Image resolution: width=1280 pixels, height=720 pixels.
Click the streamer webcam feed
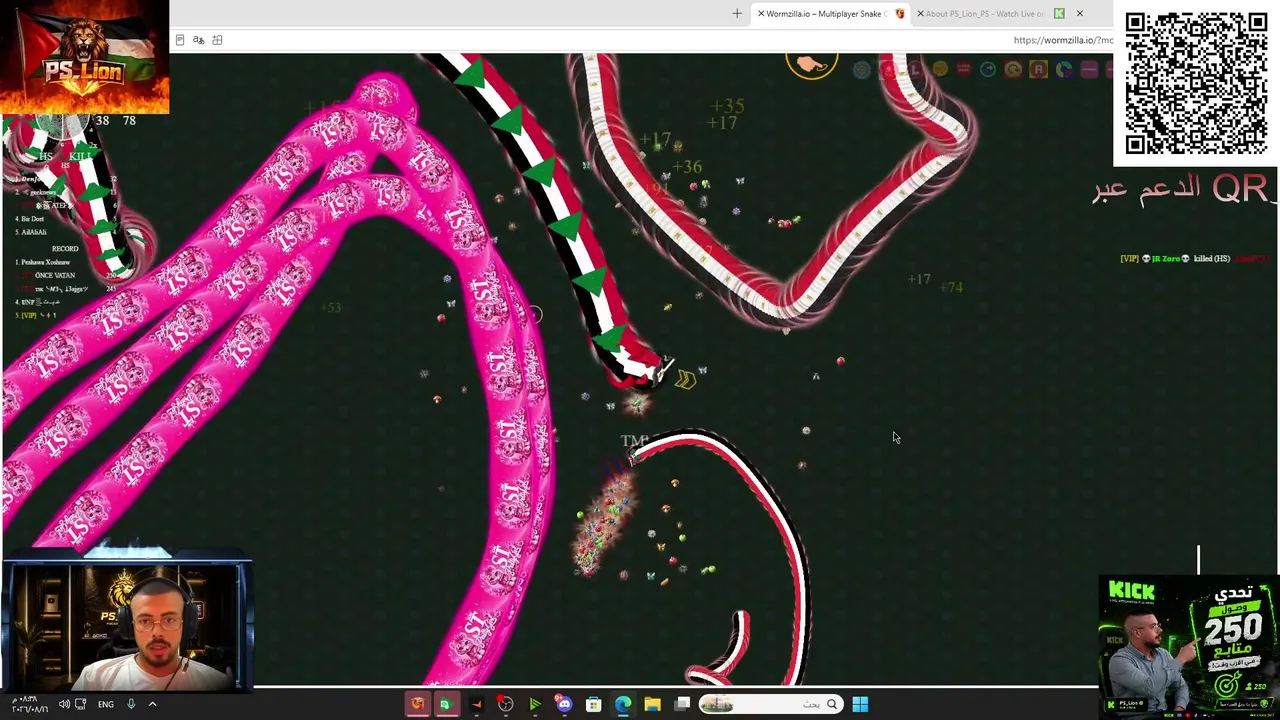126,627
